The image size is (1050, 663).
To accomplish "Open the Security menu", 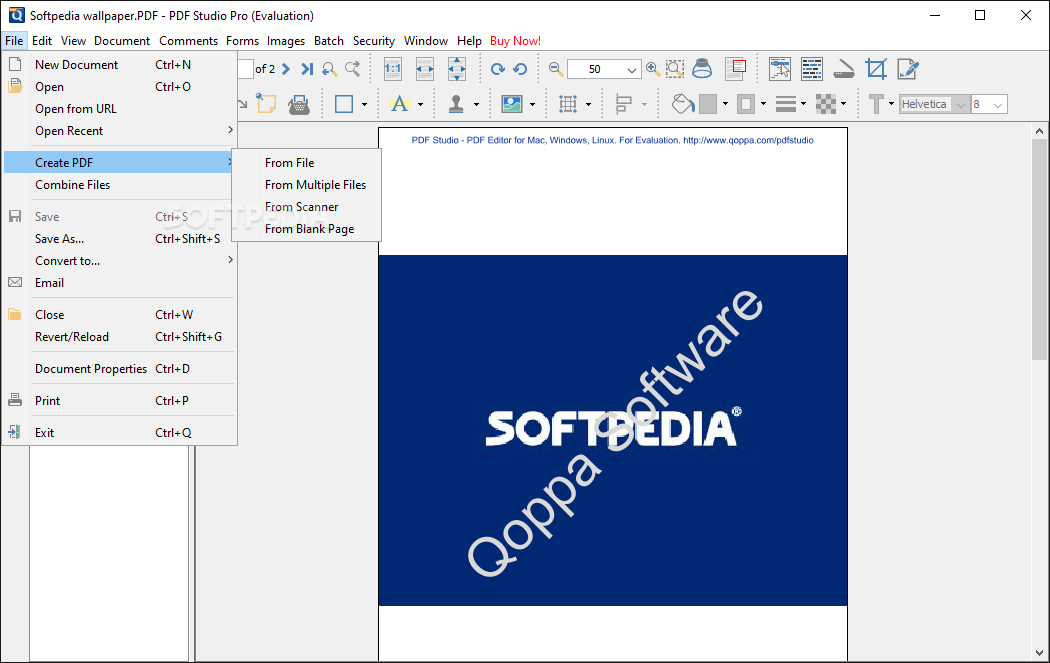I will (374, 41).
